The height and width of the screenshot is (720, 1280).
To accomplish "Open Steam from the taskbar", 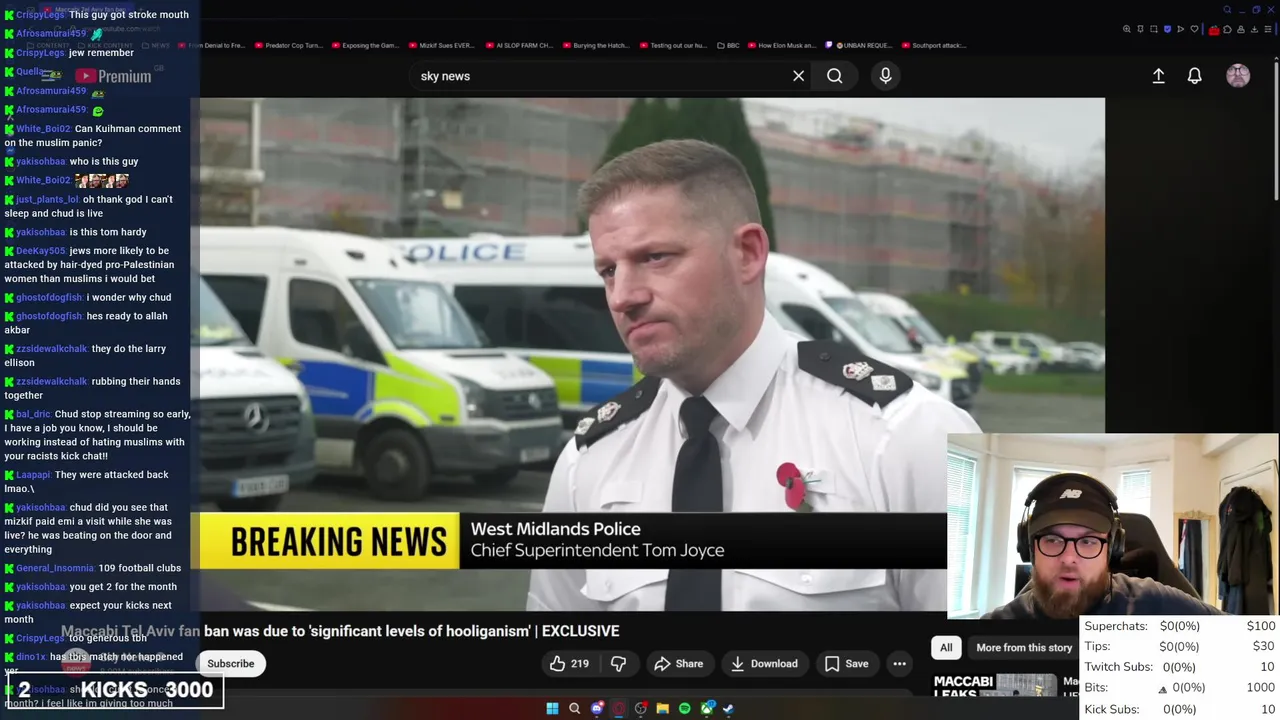I will point(728,708).
